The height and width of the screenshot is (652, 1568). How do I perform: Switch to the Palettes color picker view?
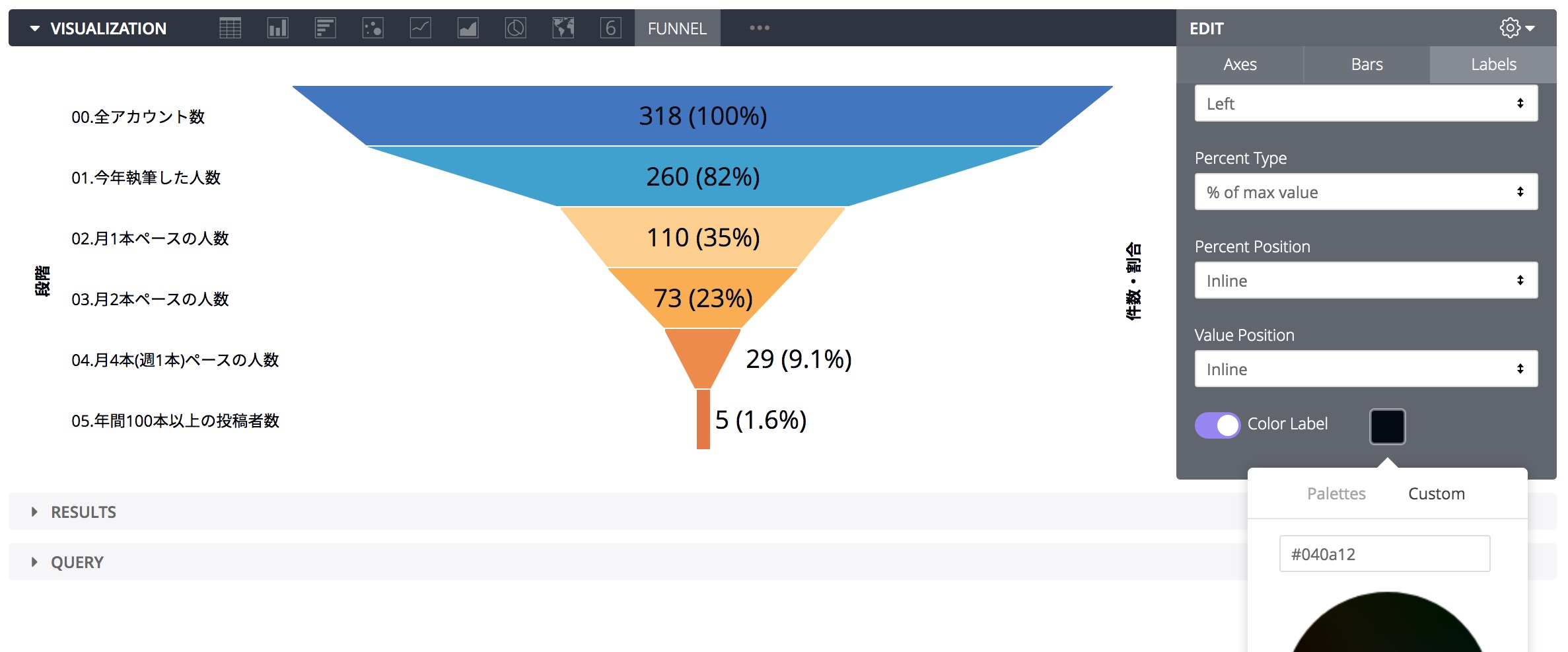coord(1336,493)
